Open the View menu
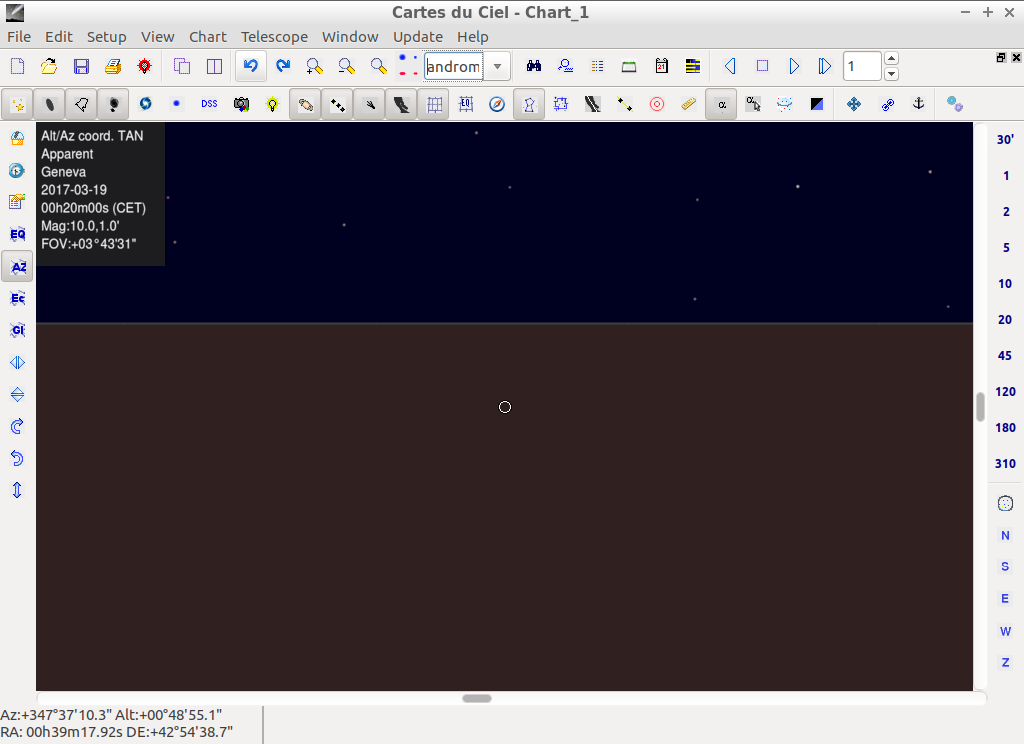This screenshot has height=744, width=1024. tap(157, 37)
